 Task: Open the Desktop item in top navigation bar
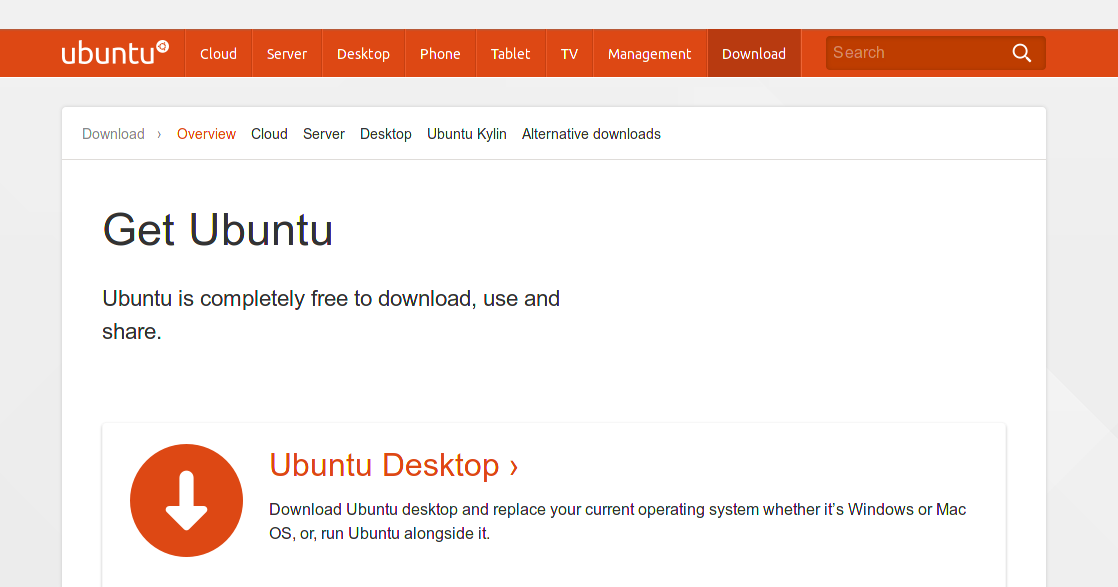(x=364, y=53)
